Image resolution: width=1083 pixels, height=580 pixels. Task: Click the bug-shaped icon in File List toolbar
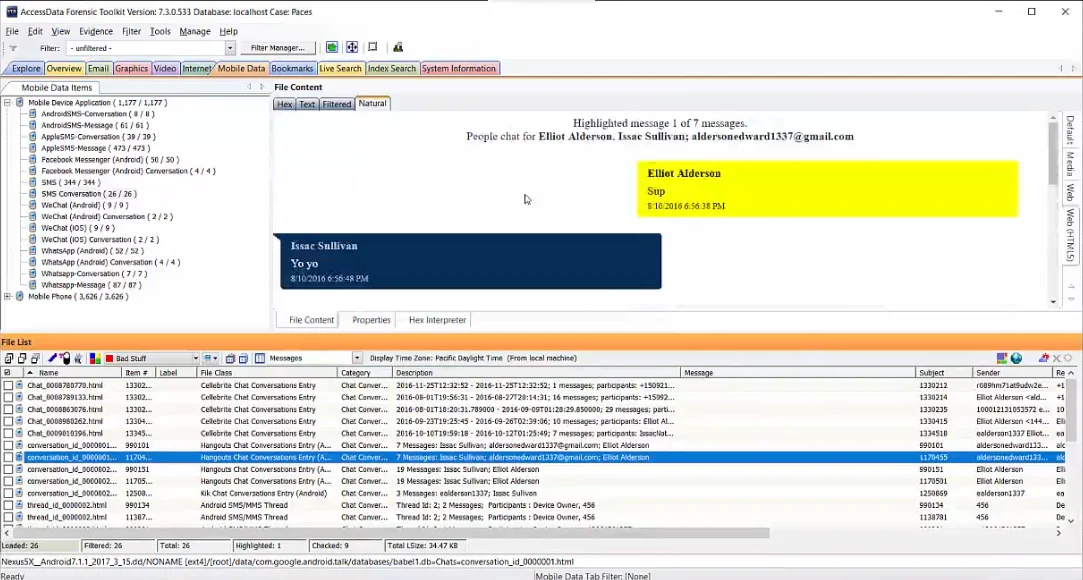click(78, 358)
